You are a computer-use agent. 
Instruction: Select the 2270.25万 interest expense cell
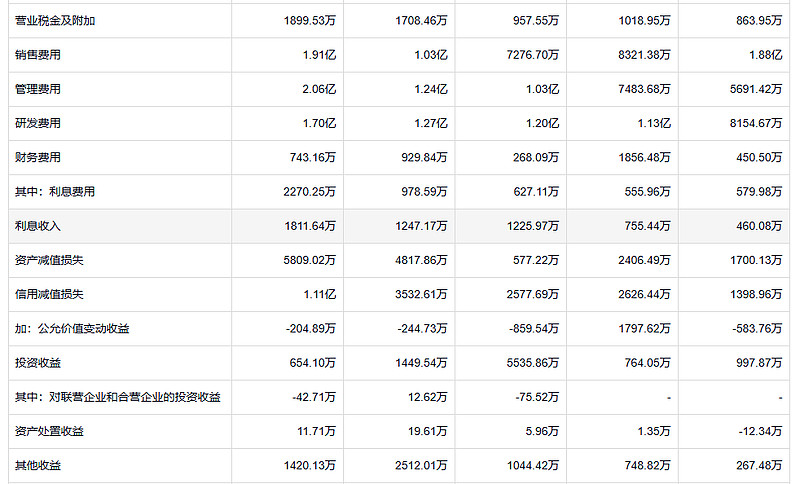310,191
